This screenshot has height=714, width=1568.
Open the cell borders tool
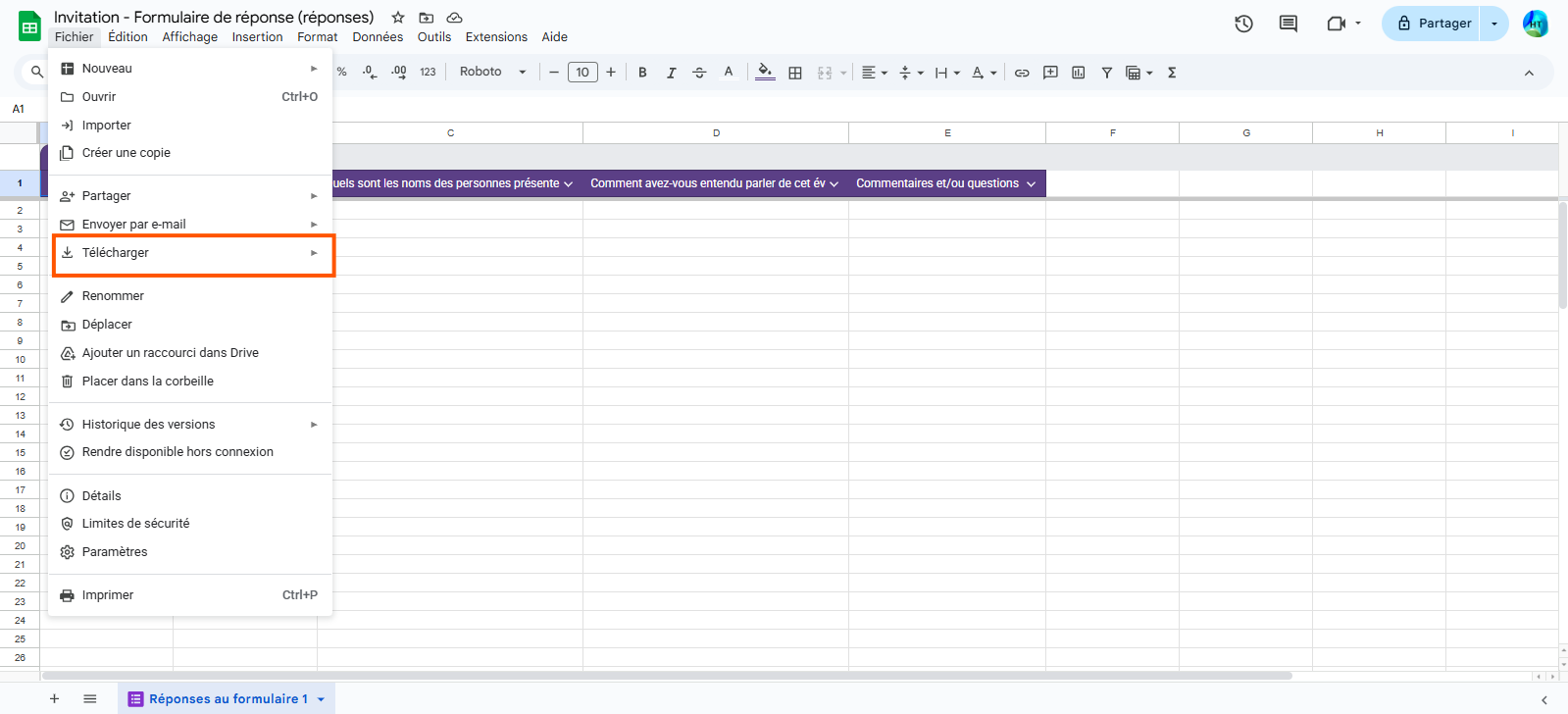(x=795, y=72)
